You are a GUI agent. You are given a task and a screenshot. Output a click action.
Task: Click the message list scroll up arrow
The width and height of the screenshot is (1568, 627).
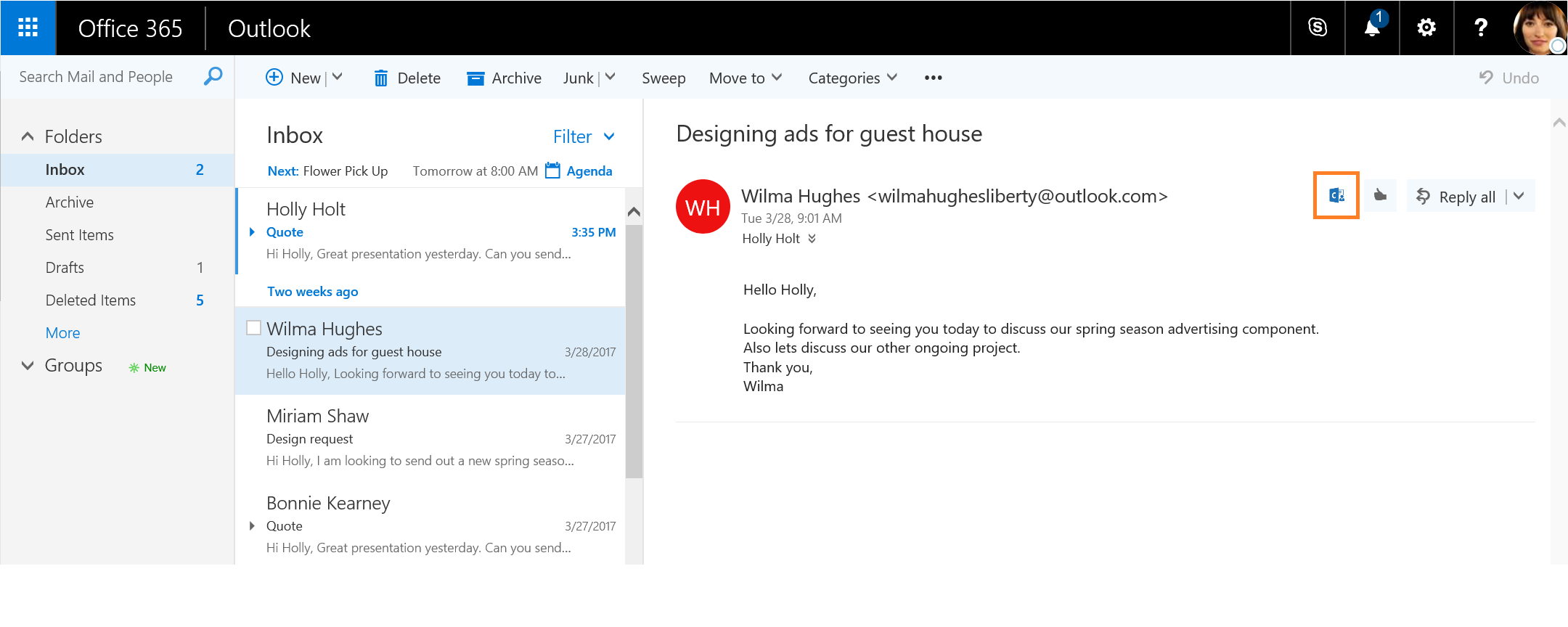(634, 211)
